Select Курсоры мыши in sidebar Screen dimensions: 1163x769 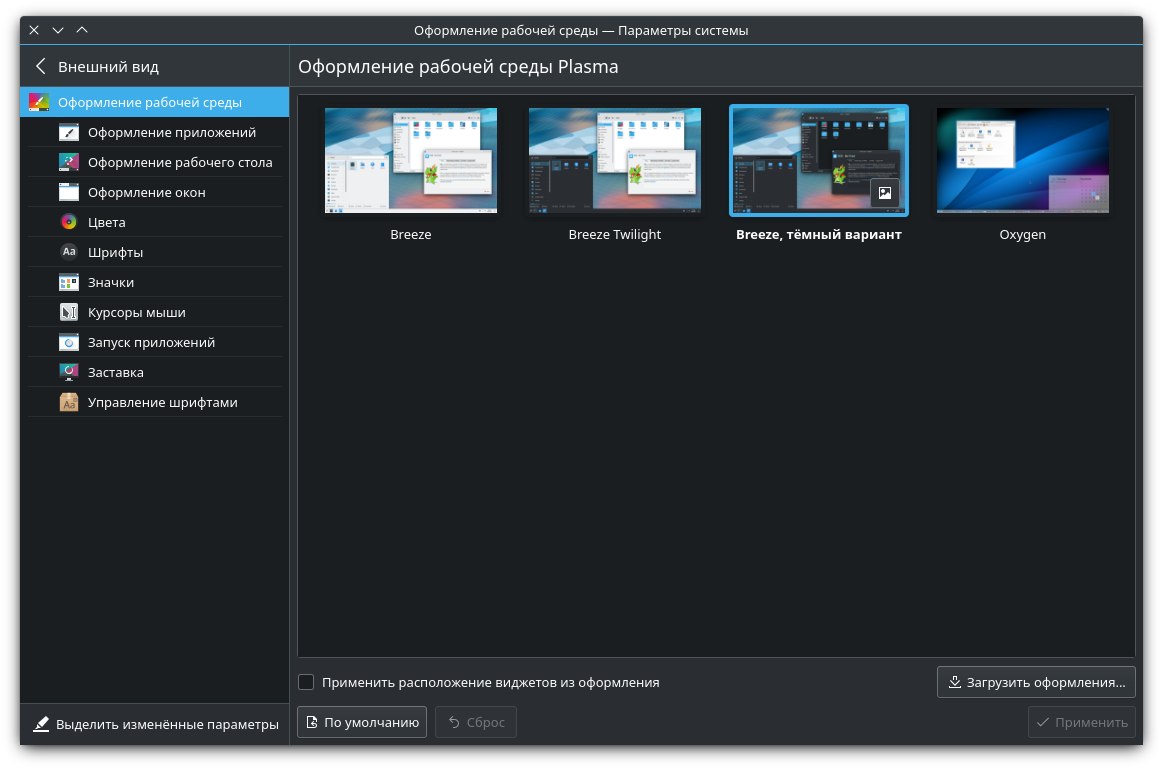tap(155, 312)
